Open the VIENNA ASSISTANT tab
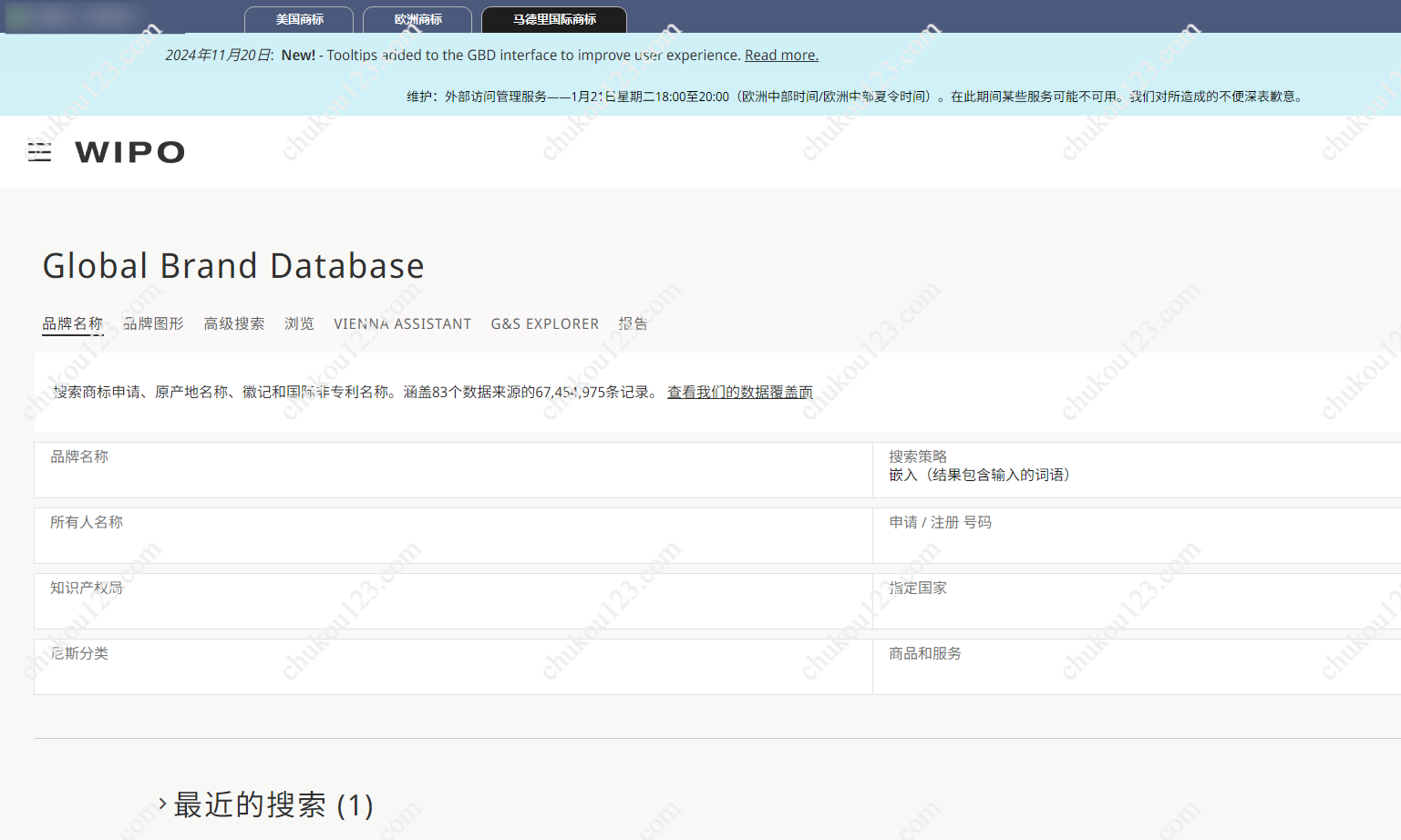 [x=403, y=323]
